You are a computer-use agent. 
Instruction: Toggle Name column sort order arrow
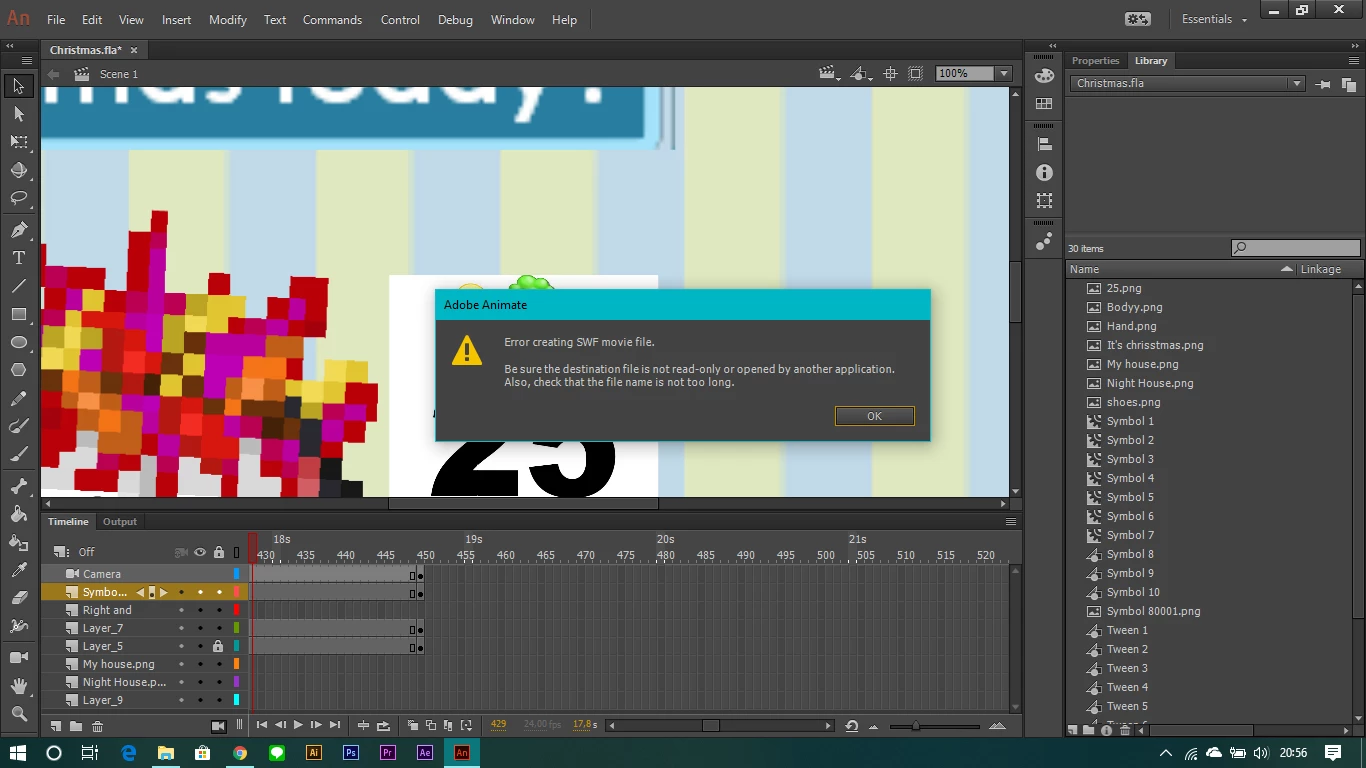(x=1287, y=270)
